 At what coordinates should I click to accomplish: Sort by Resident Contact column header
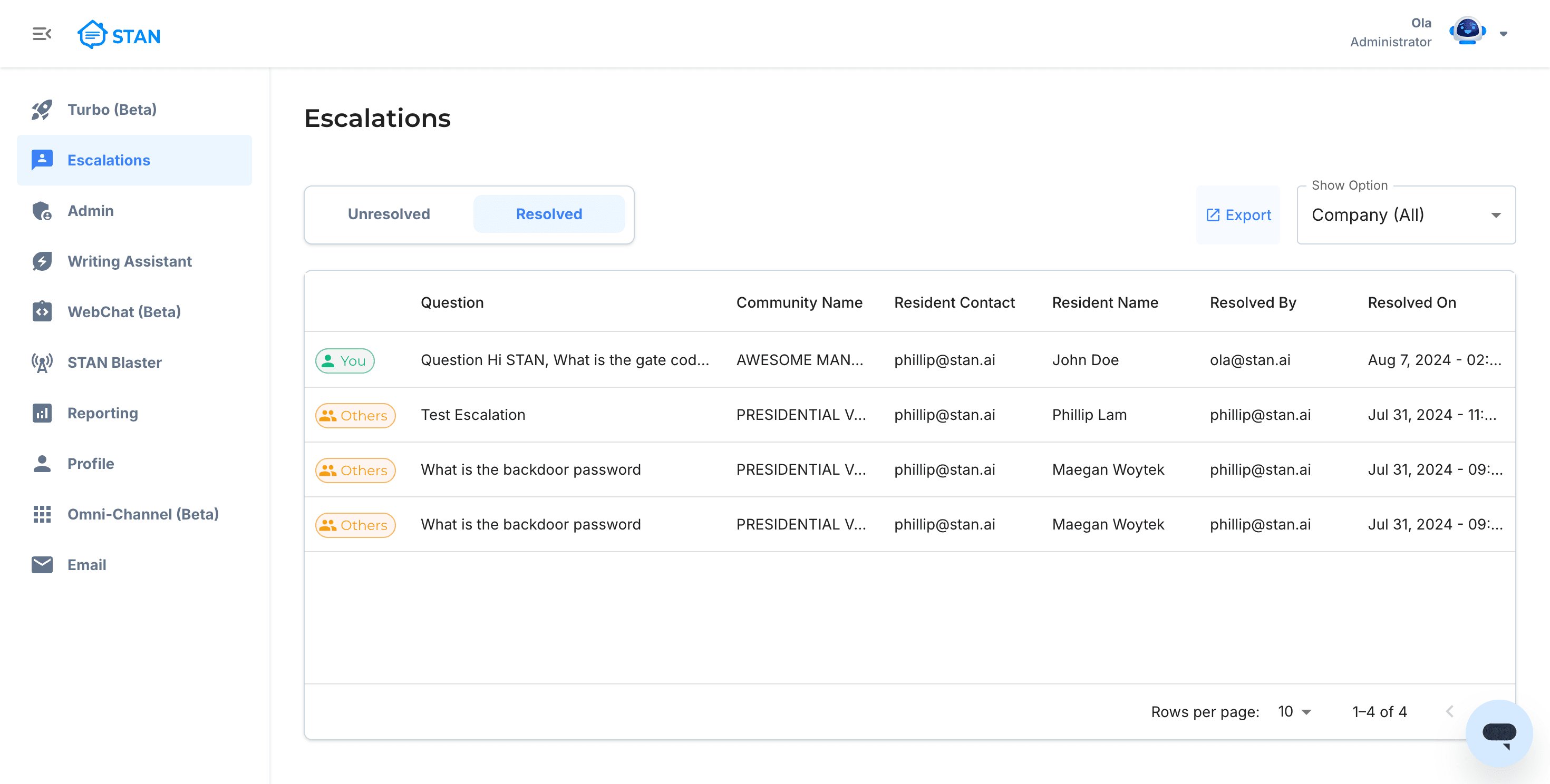click(x=954, y=302)
